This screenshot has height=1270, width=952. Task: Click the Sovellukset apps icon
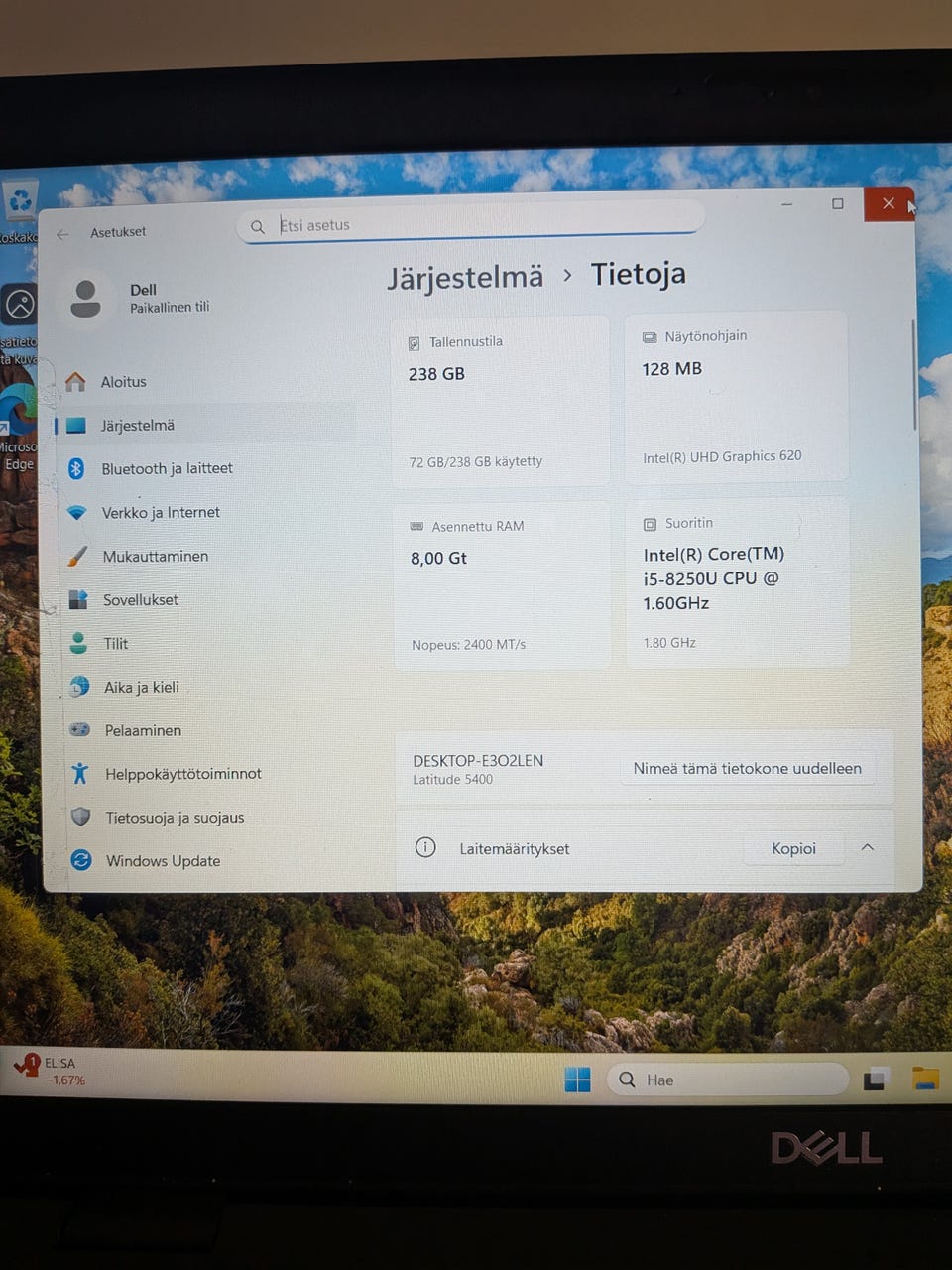[x=78, y=599]
